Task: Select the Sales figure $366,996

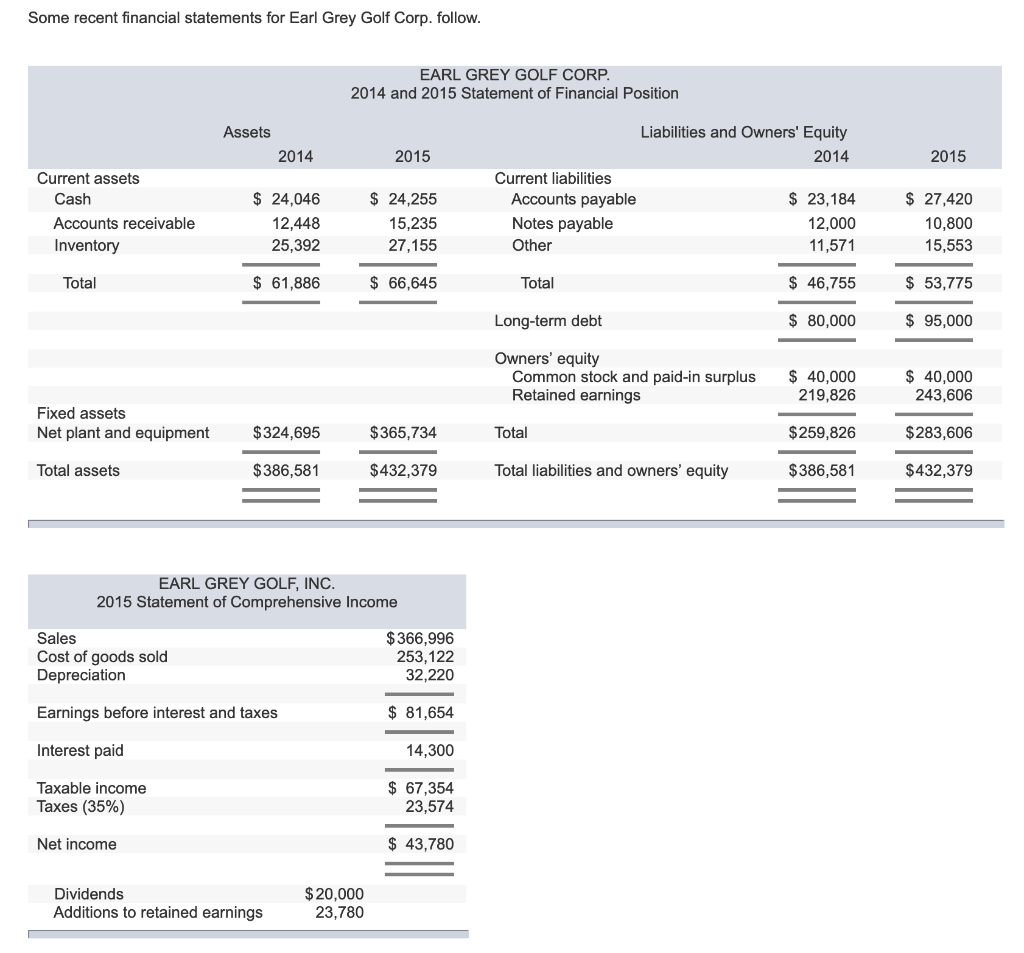Action: coord(420,638)
